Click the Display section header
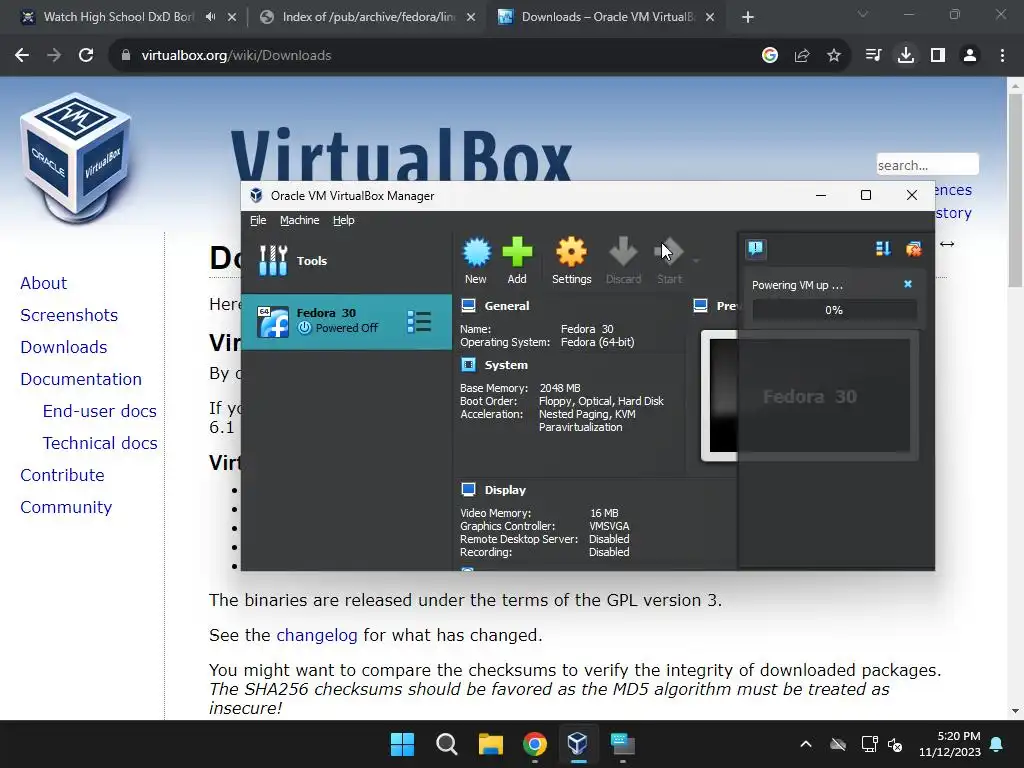The width and height of the screenshot is (1024, 768). 505,490
